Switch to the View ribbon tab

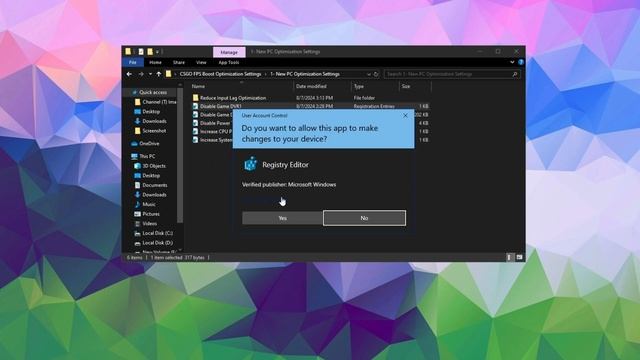201,62
